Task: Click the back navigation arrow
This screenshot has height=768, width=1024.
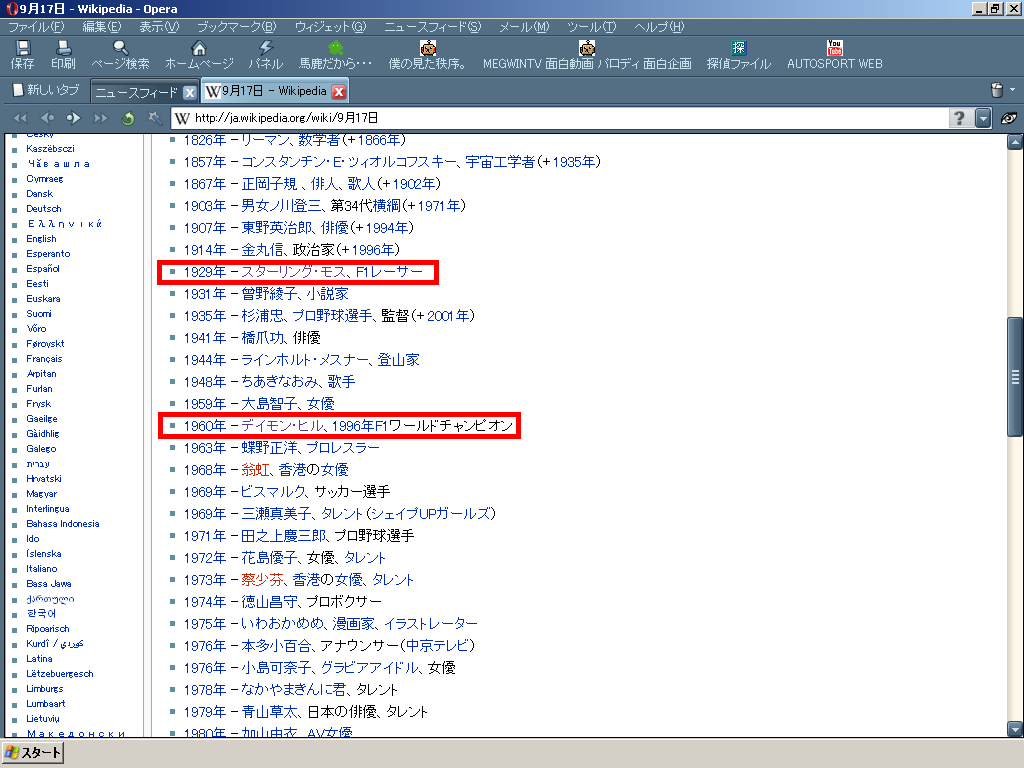Action: [47, 118]
